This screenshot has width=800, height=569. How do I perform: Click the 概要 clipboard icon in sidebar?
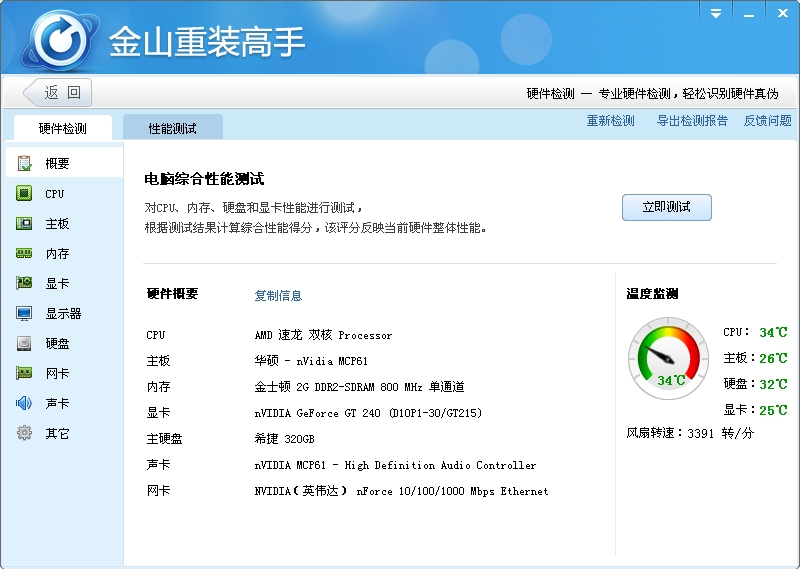tap(24, 163)
